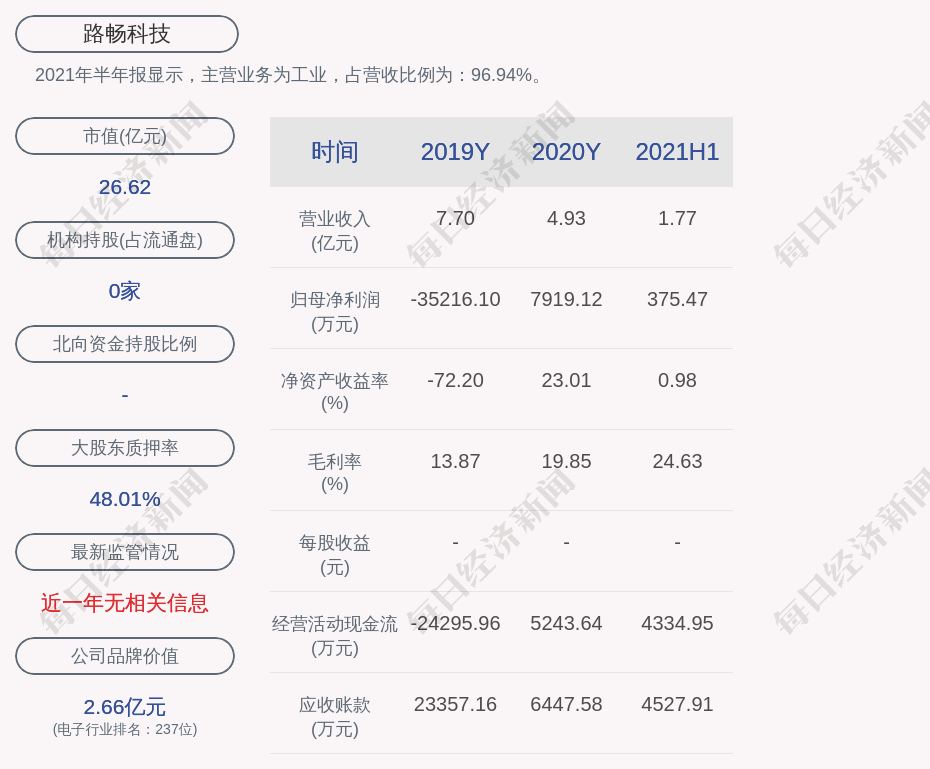Screen dimensions: 930x769
Task: Select the 北向资金持股比例 label pill
Action: (125, 344)
